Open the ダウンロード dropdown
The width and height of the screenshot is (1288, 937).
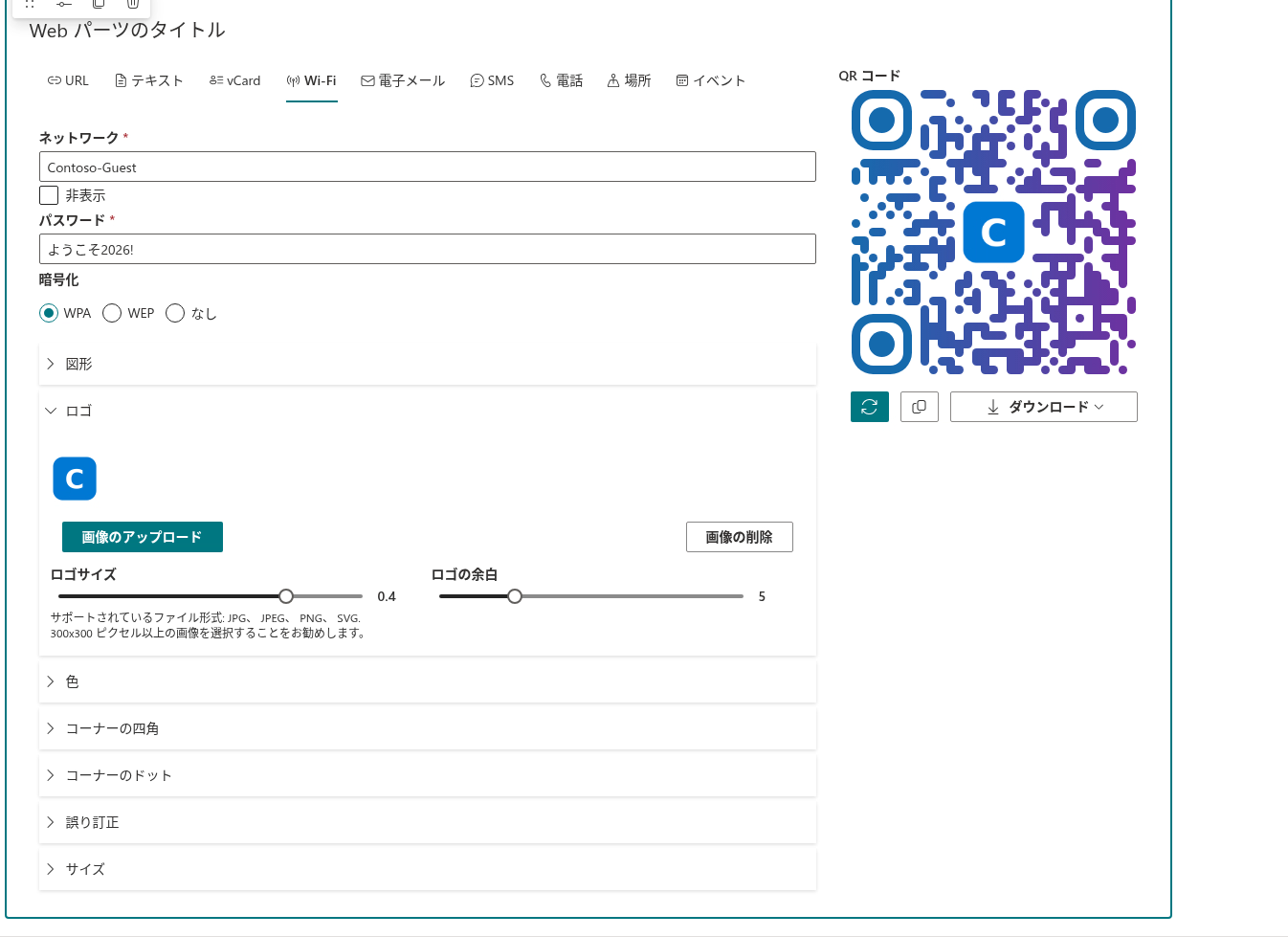click(1044, 407)
